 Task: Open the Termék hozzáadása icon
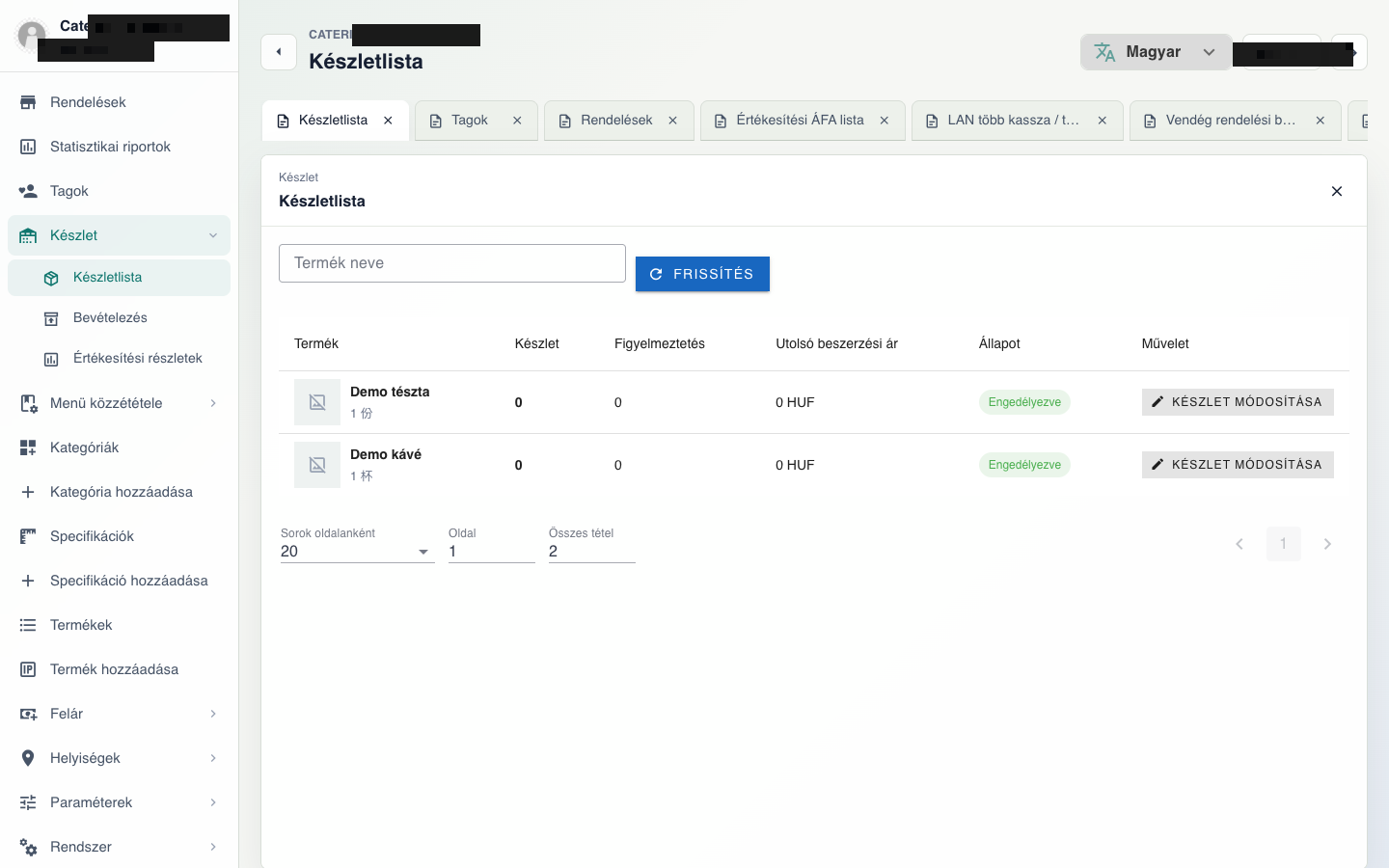(28, 669)
